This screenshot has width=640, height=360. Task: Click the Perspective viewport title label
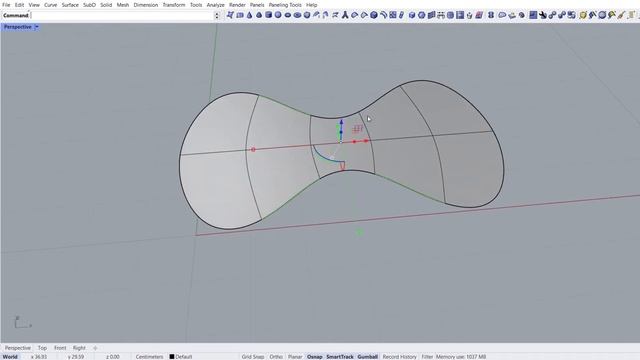18,27
